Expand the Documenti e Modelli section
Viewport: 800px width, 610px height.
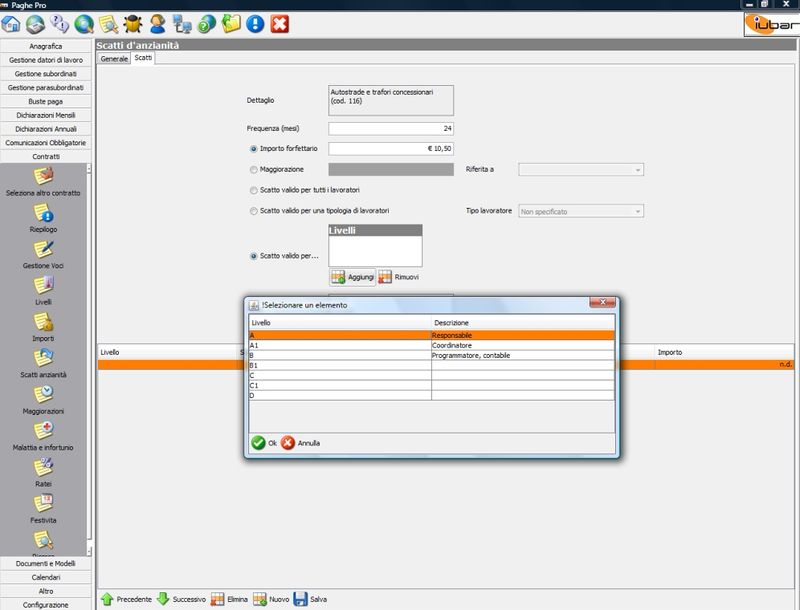46,564
